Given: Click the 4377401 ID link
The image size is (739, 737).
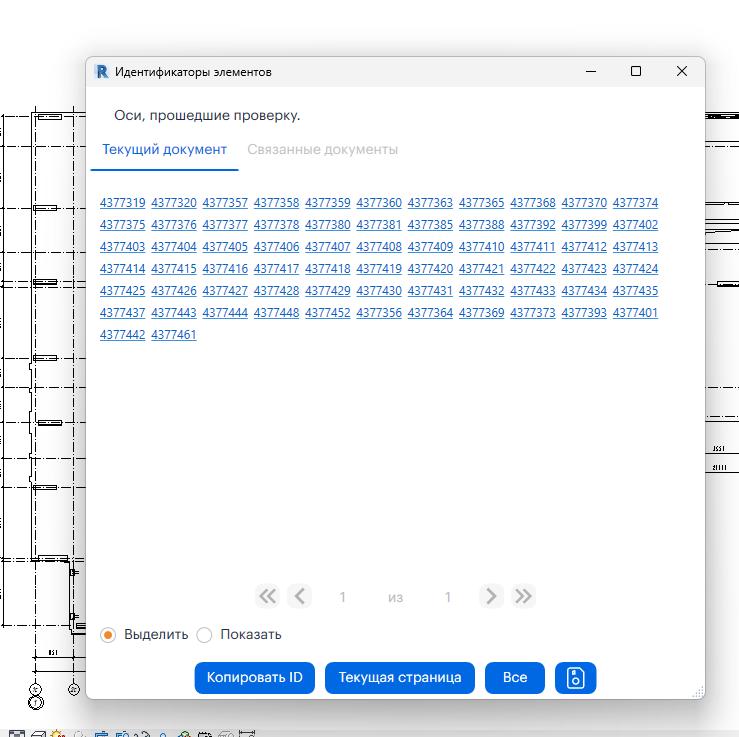Looking at the screenshot, I should click(x=635, y=312).
